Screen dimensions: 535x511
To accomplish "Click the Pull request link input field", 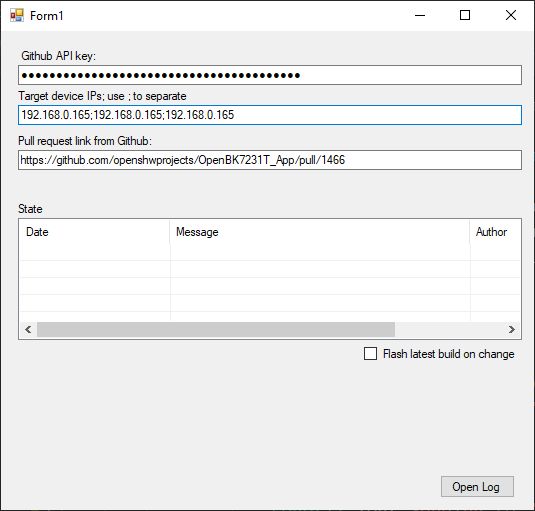I will click(270, 160).
